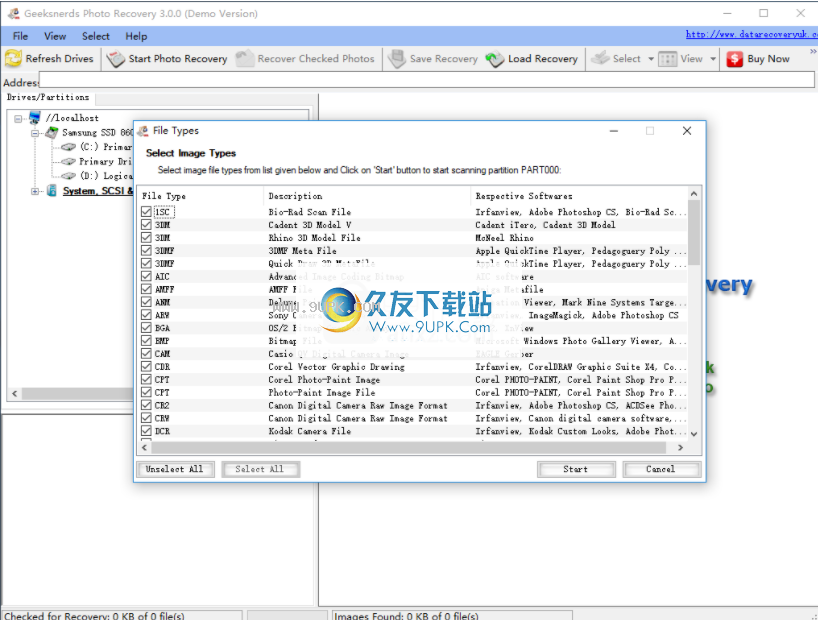Open the File menu
The height and width of the screenshot is (620, 818).
point(20,36)
